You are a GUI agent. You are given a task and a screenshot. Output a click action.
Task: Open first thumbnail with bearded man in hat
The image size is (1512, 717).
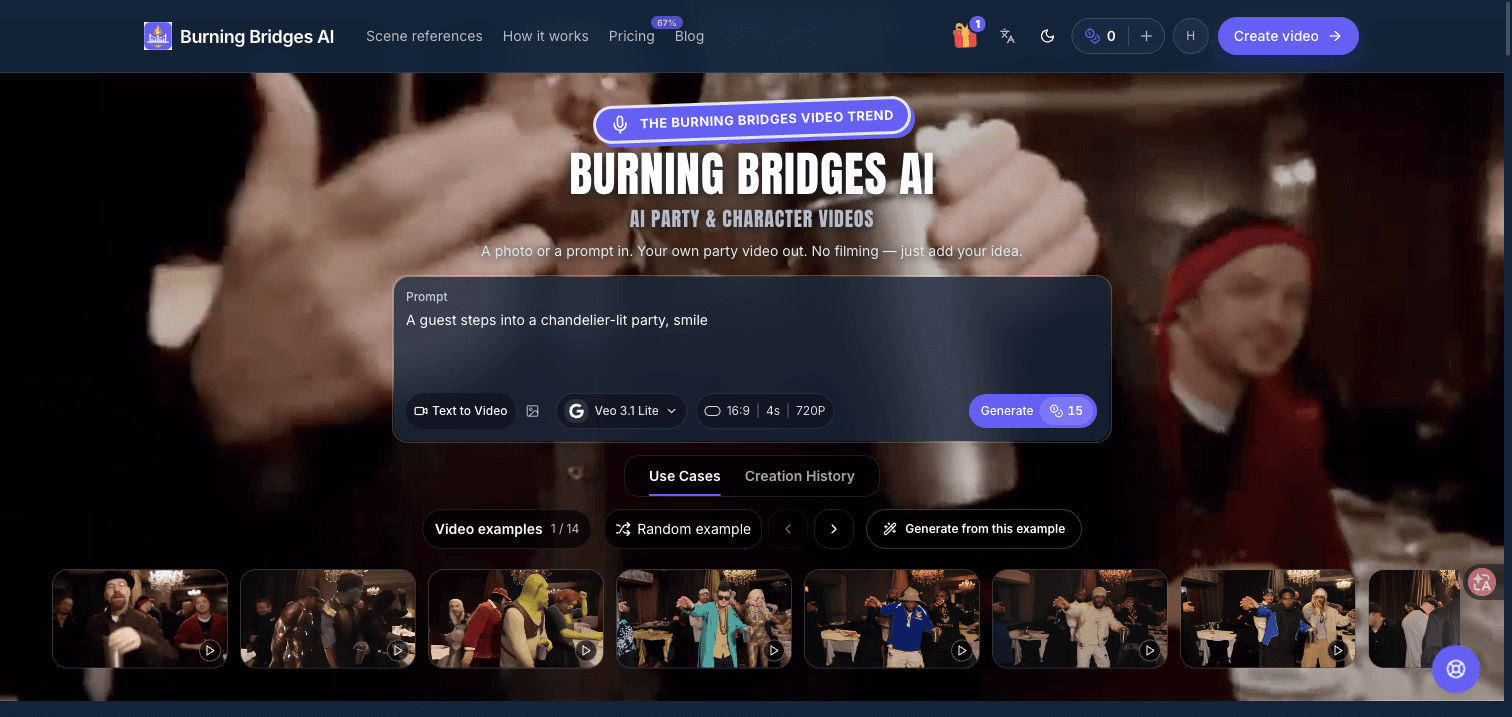point(140,618)
